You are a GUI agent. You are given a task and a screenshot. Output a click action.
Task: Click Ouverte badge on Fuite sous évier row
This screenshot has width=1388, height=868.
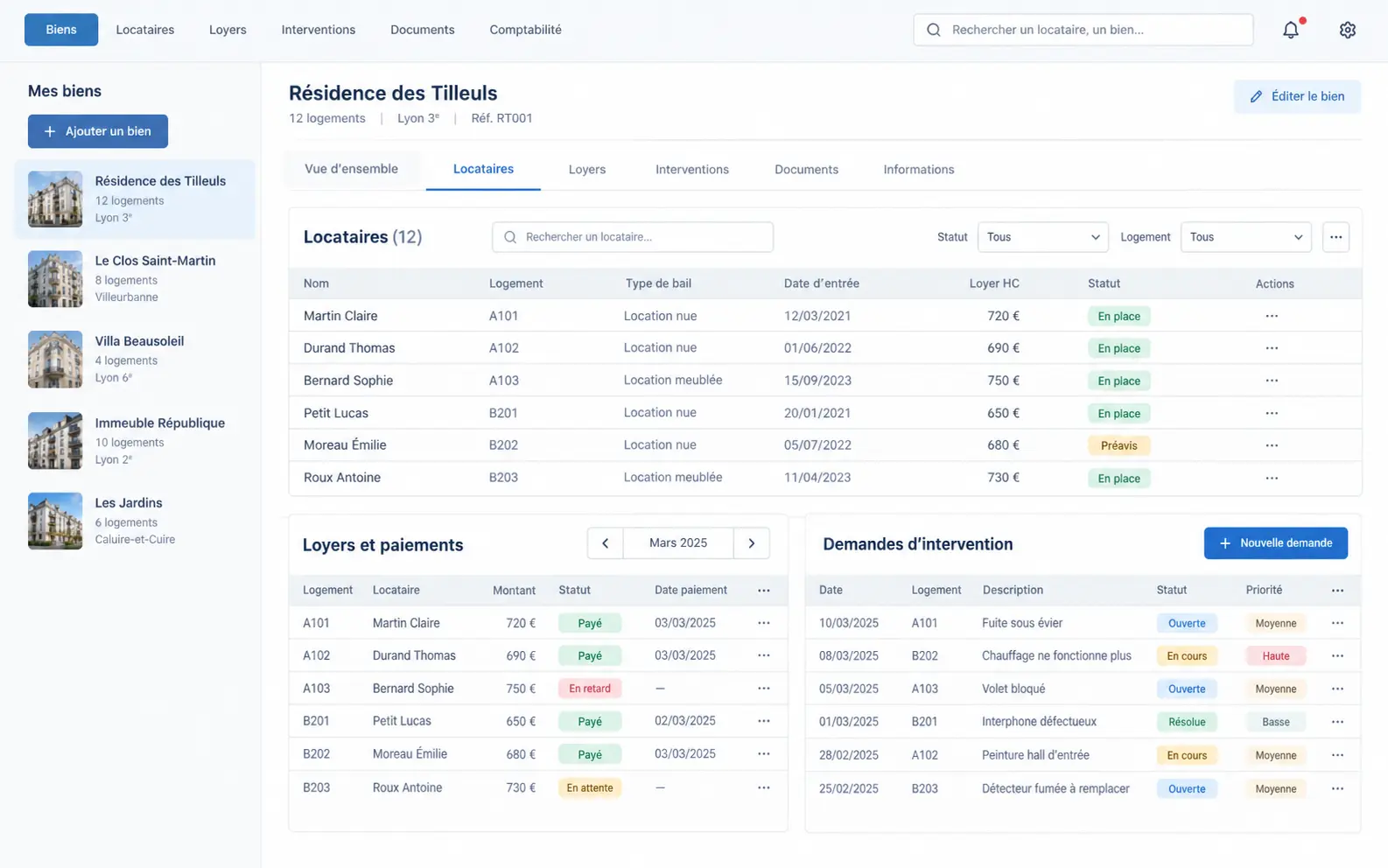pos(1187,623)
